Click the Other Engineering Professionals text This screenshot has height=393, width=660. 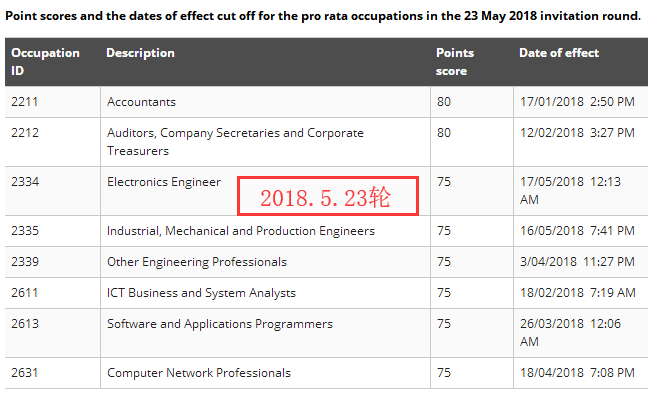197,262
